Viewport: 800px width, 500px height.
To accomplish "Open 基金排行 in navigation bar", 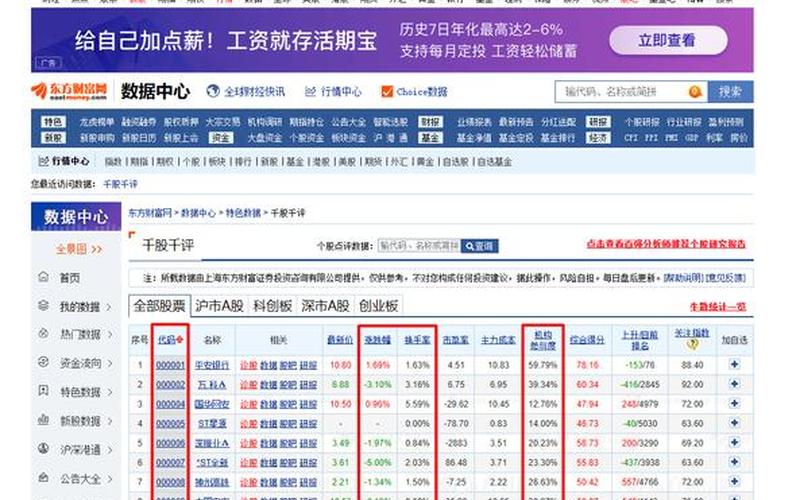I will [x=558, y=138].
